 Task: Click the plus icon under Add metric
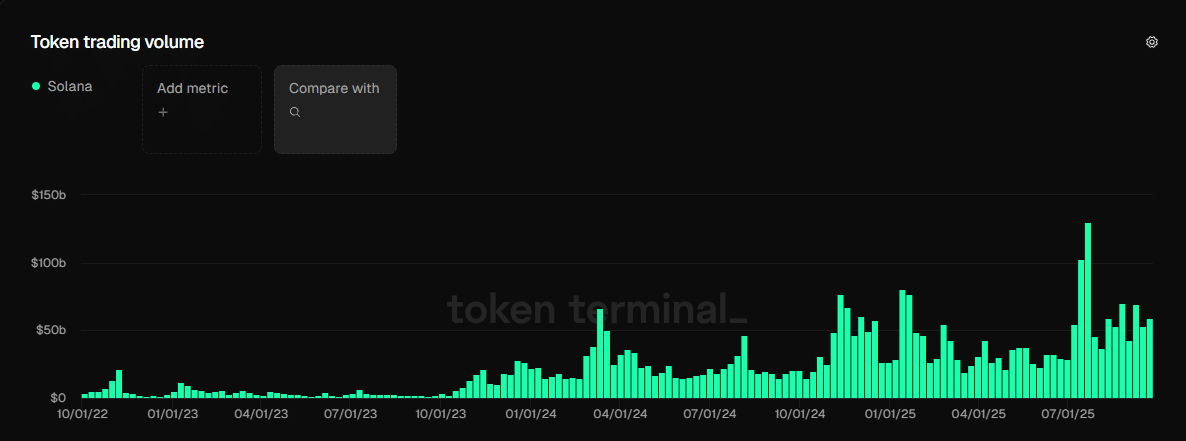[163, 112]
